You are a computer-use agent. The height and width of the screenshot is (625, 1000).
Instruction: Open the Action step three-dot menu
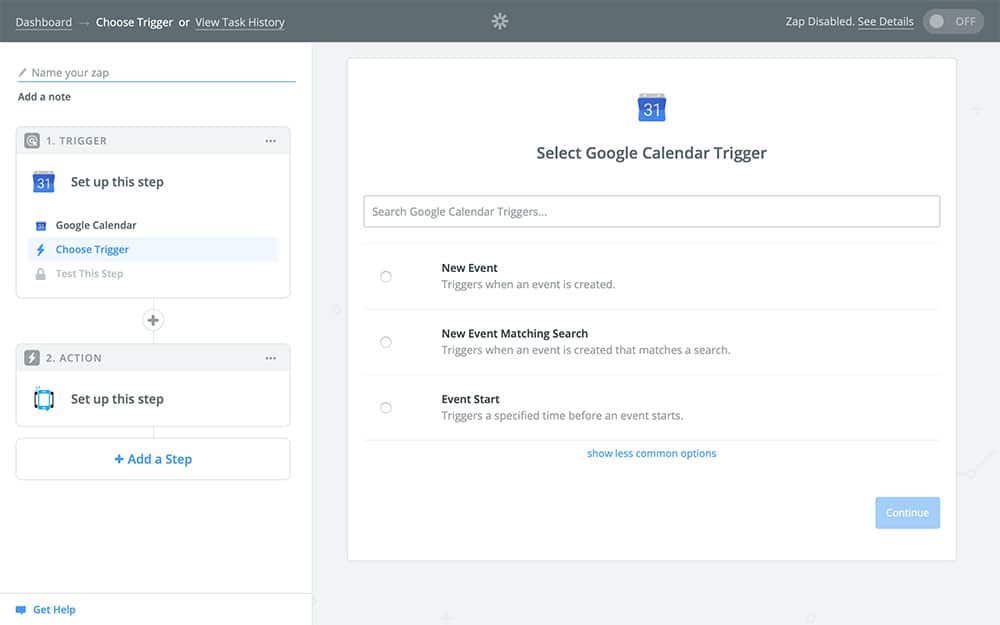click(270, 358)
